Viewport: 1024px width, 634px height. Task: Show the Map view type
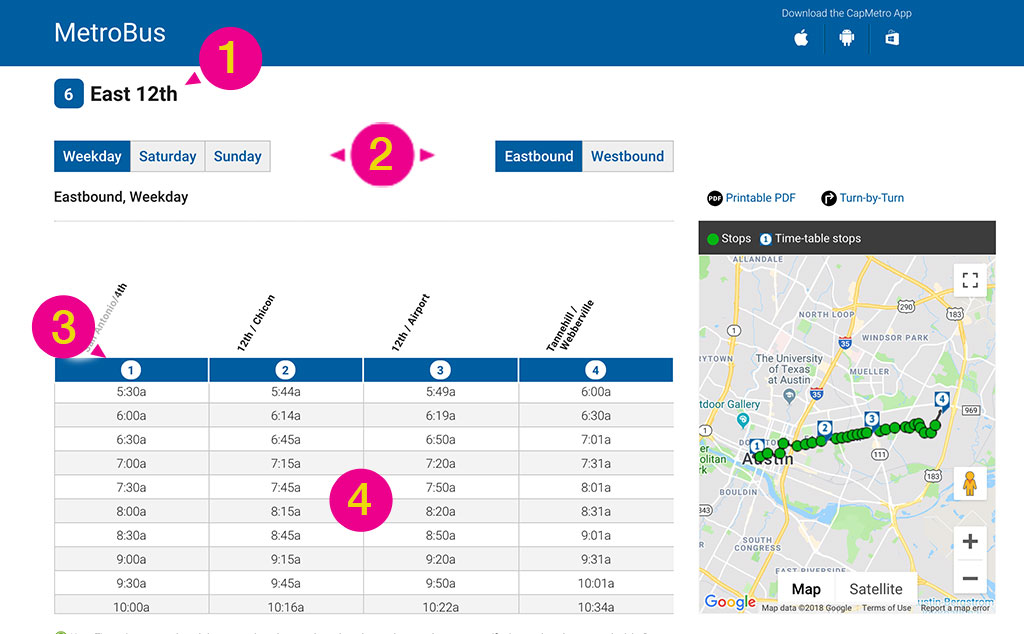point(806,589)
